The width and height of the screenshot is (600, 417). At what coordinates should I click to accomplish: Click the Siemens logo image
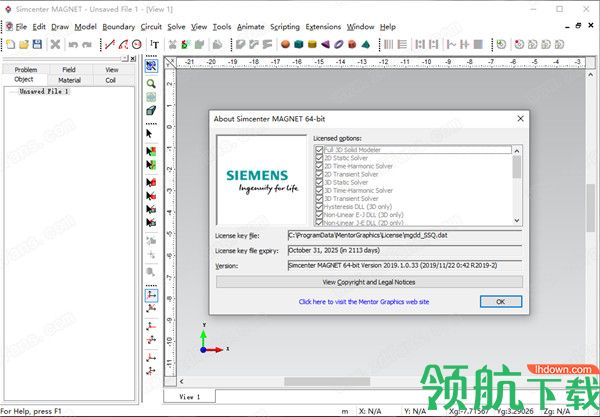(261, 180)
